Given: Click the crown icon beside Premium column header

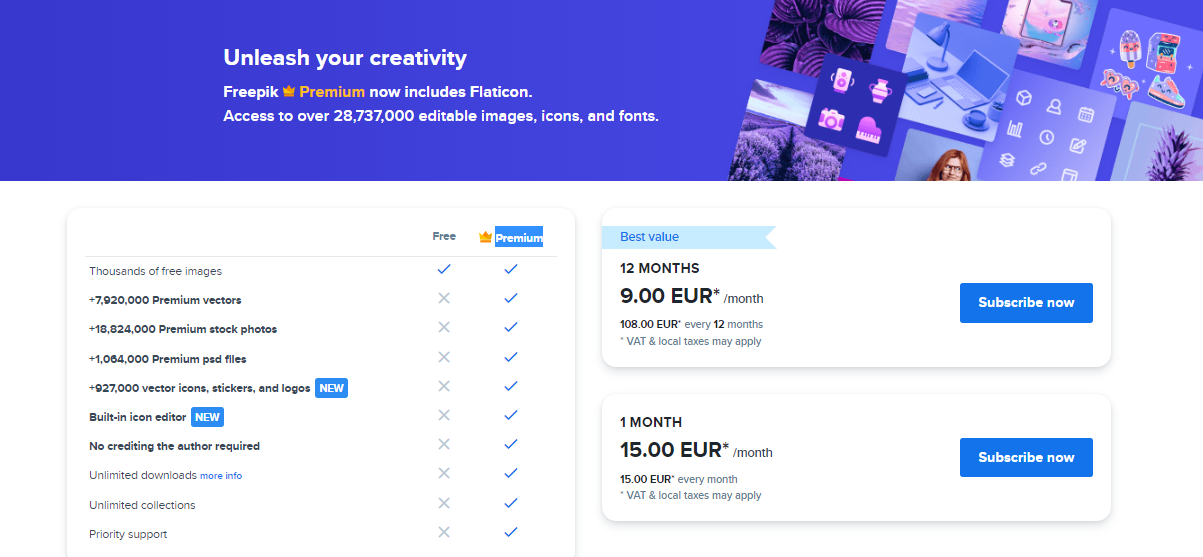Looking at the screenshot, I should click(x=486, y=237).
